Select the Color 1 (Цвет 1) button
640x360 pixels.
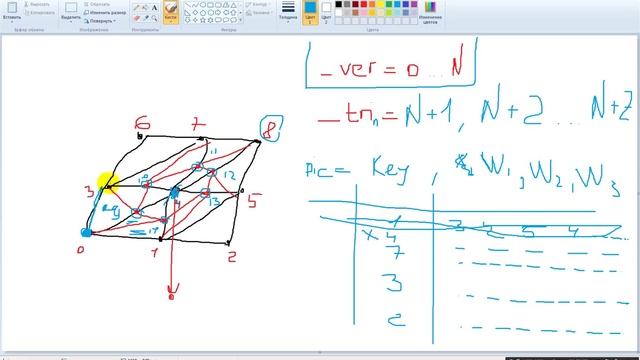310,12
